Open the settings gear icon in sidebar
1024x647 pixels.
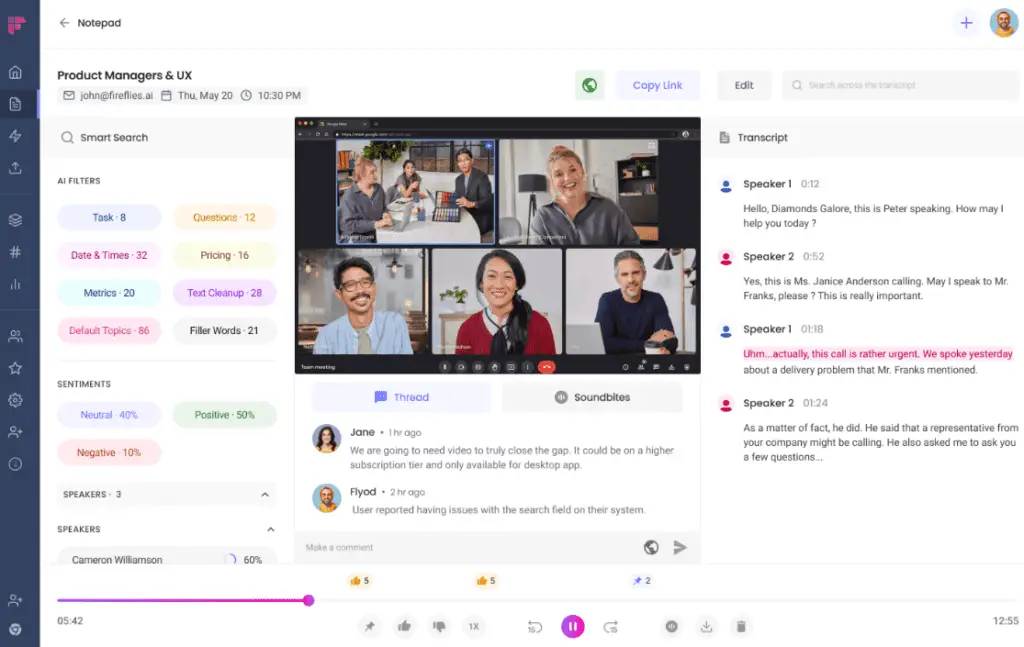pos(15,400)
